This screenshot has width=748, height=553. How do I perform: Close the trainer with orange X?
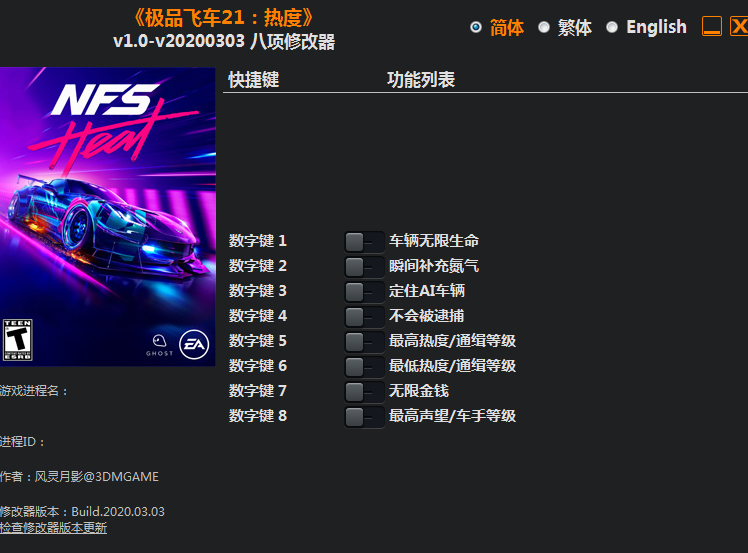[x=739, y=27]
